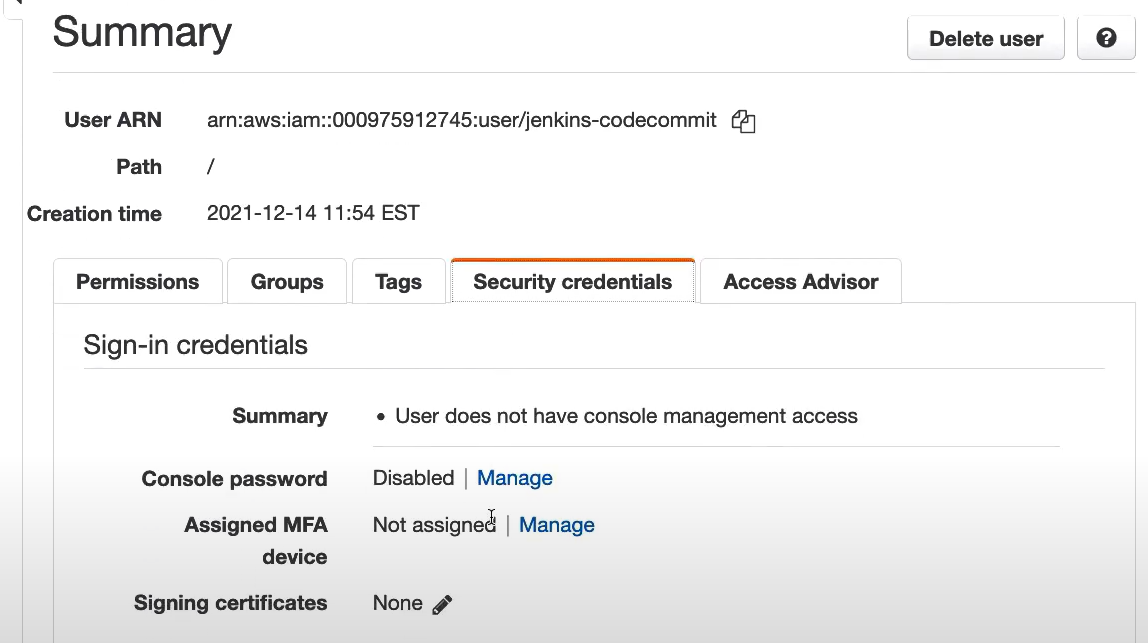Open the help question mark icon
The width and height of the screenshot is (1148, 643).
coord(1106,39)
